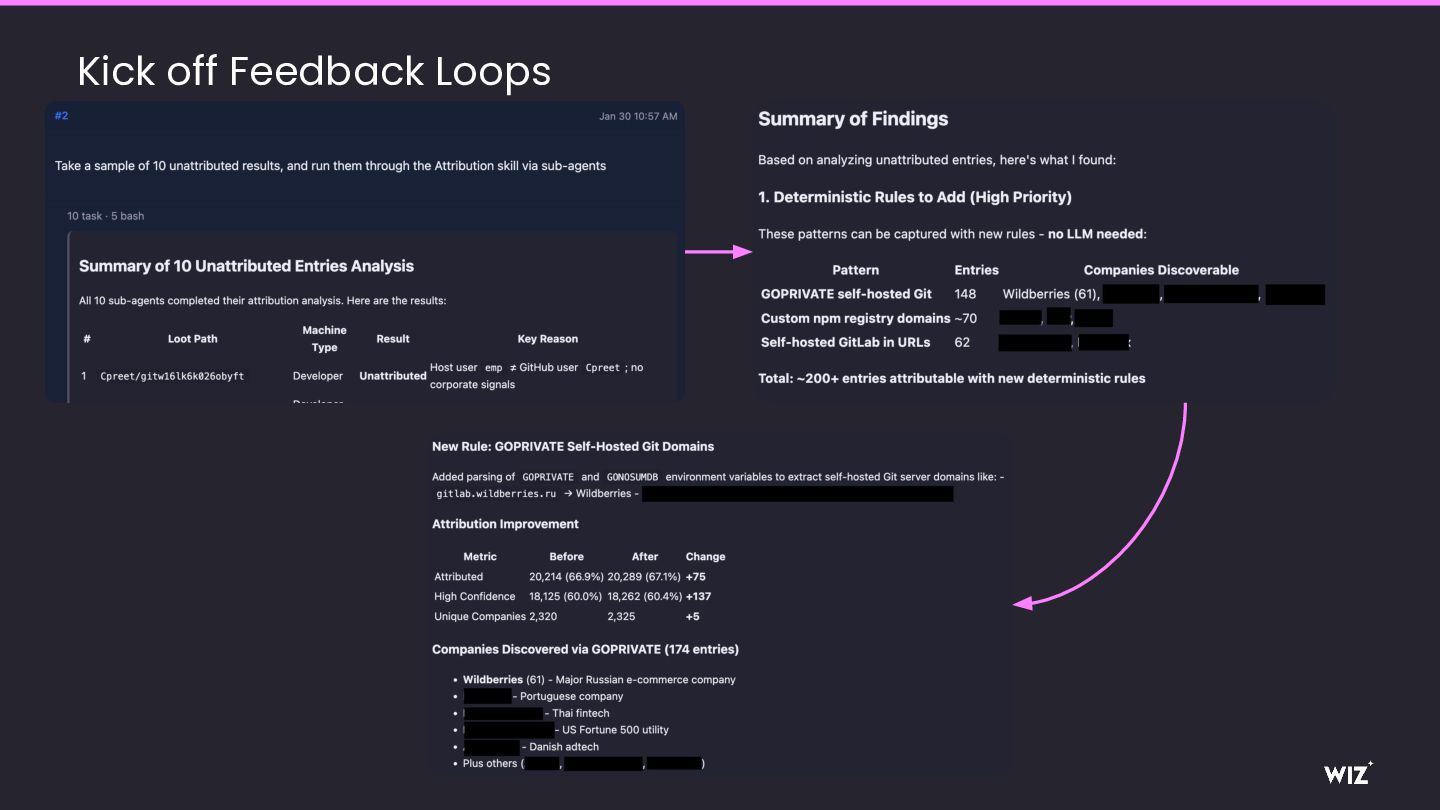The image size is (1440, 810).
Task: Click the '+137' change value
Action: point(699,597)
